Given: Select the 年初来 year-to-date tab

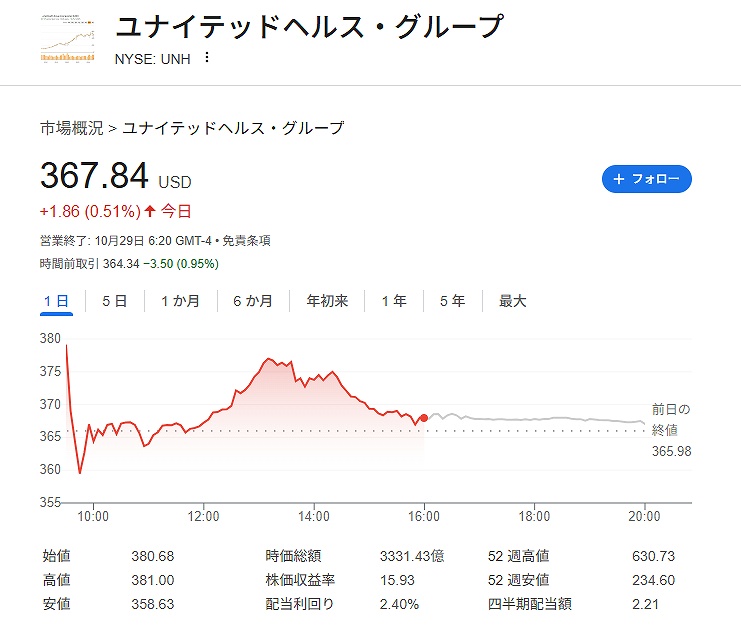Looking at the screenshot, I should click(x=327, y=301).
